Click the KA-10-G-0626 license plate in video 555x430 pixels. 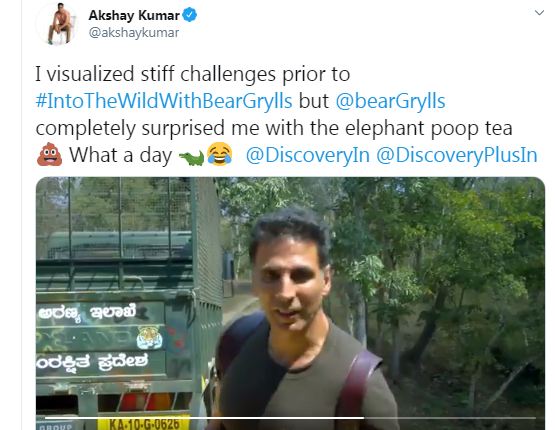pos(144,423)
